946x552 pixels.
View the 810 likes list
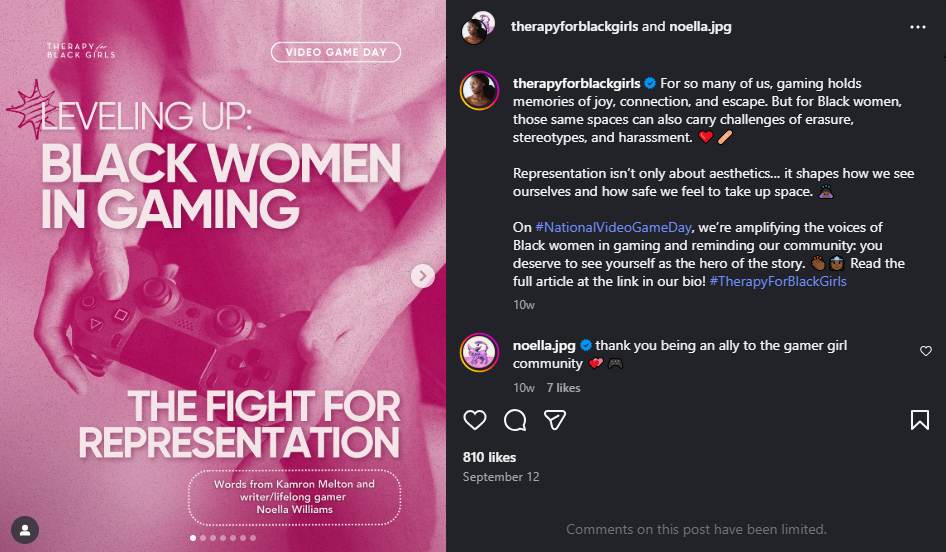pos(489,457)
